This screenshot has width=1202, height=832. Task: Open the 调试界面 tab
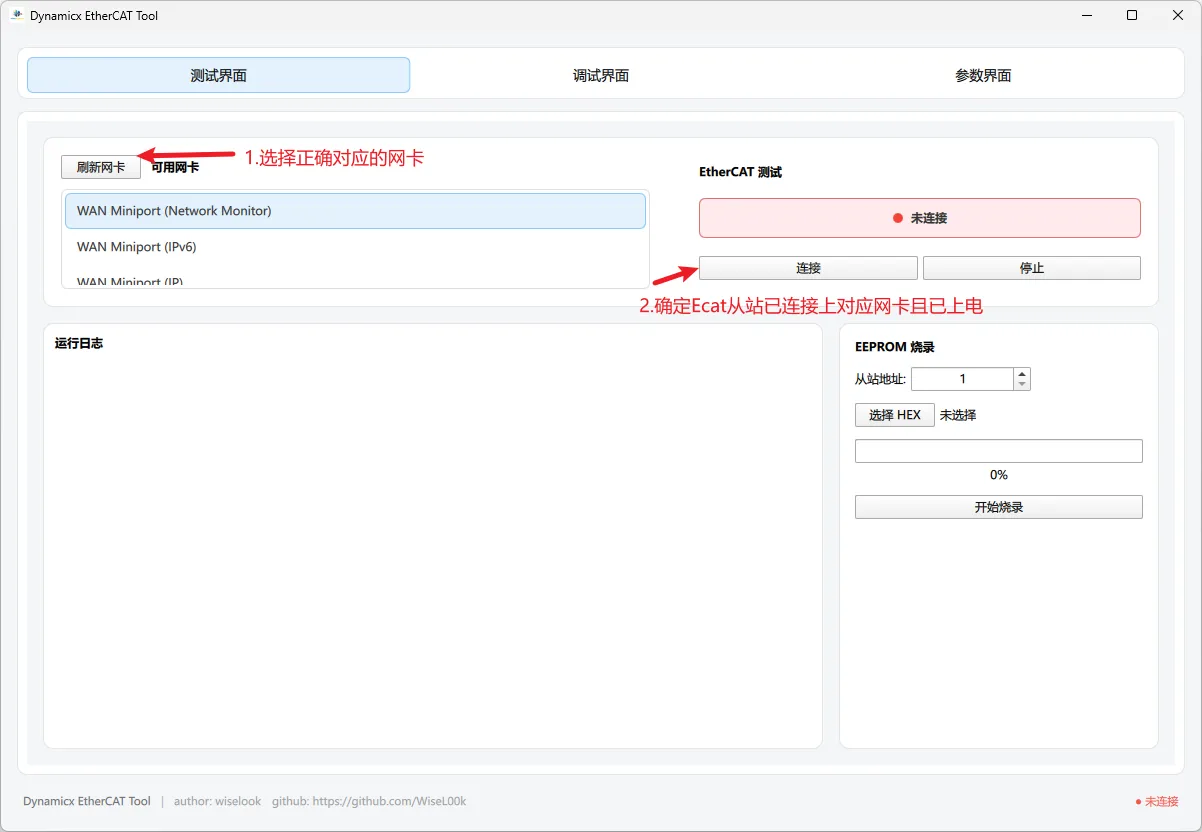click(601, 75)
